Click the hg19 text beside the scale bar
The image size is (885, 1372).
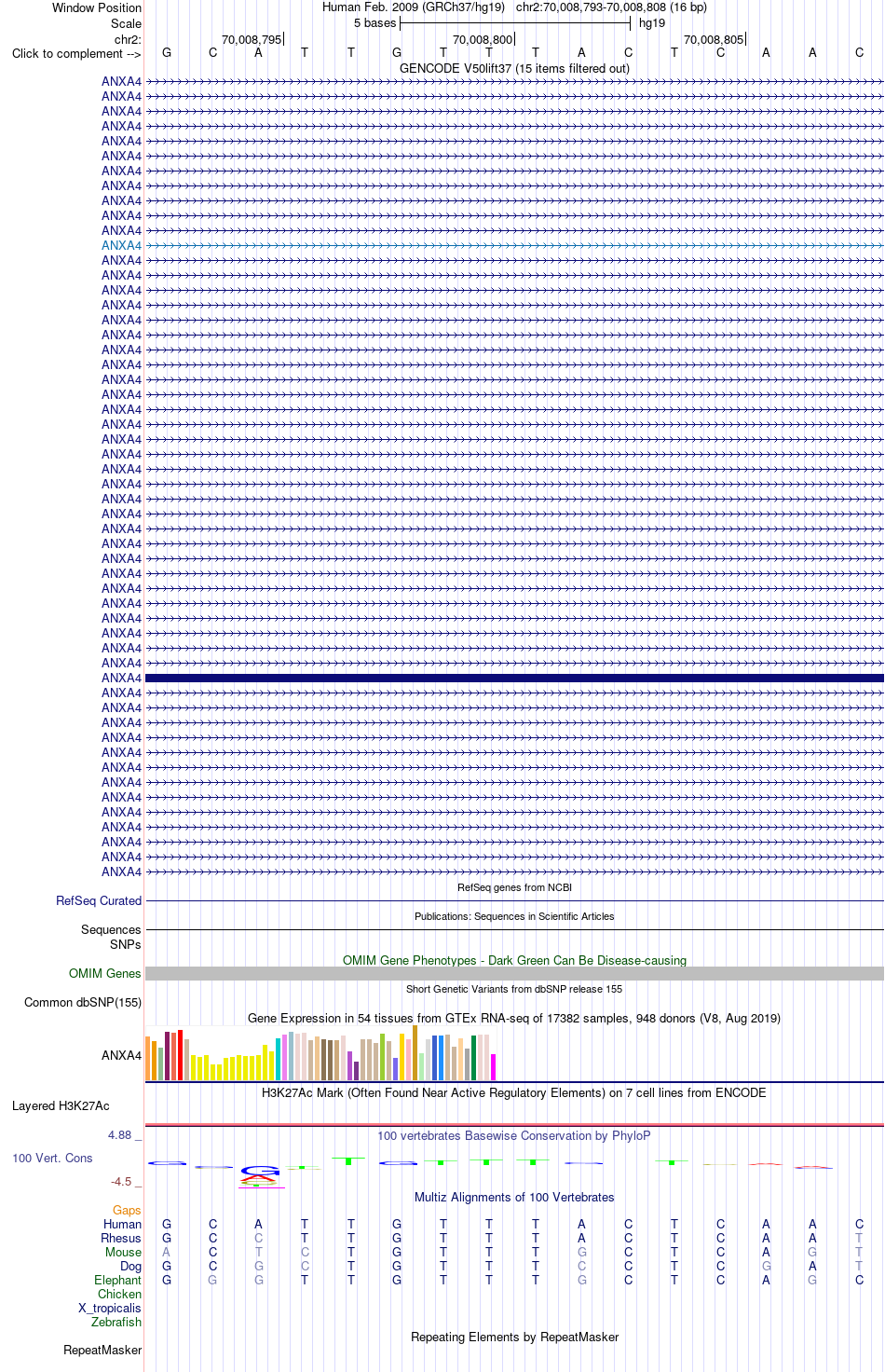[x=652, y=23]
